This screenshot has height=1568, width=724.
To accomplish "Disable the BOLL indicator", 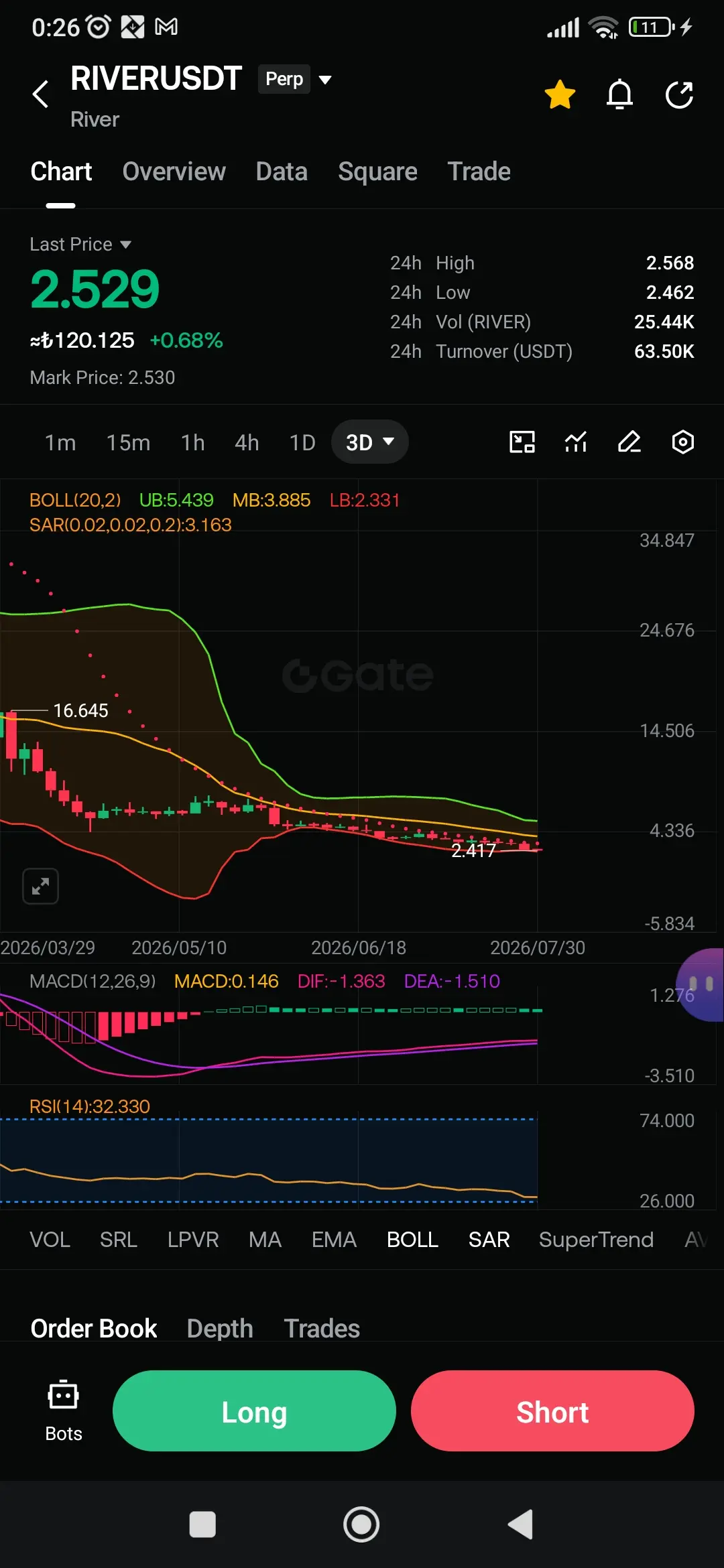I will (x=412, y=1240).
